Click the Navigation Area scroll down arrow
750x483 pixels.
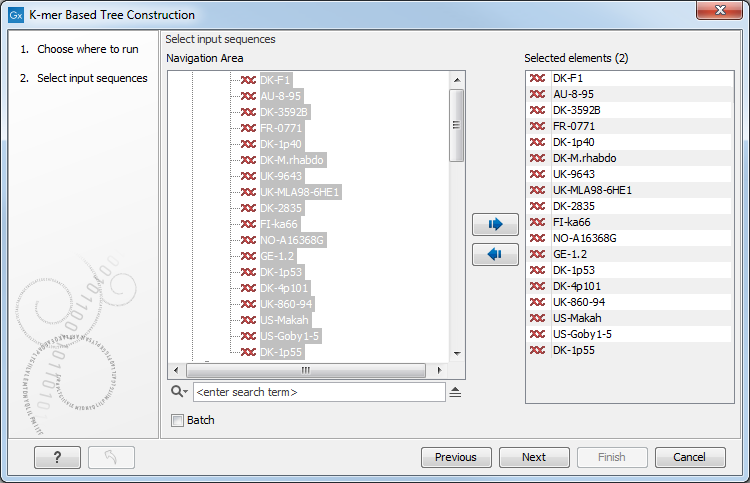(x=456, y=353)
